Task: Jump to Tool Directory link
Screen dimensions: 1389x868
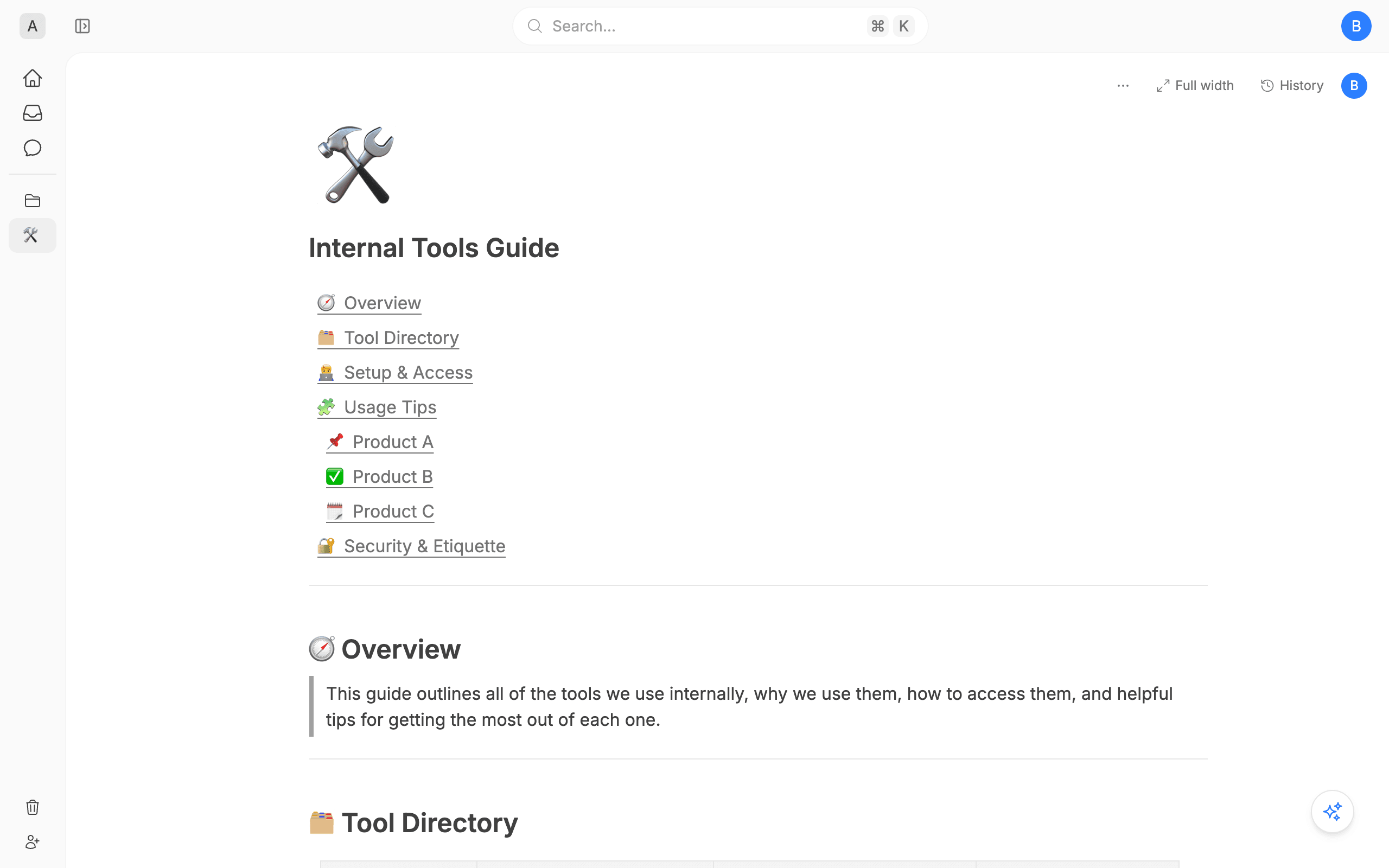Action: [x=388, y=337]
